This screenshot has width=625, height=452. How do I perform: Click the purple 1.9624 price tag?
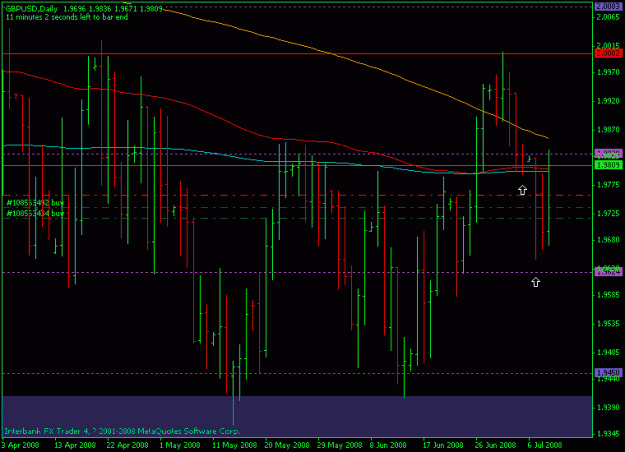point(608,272)
